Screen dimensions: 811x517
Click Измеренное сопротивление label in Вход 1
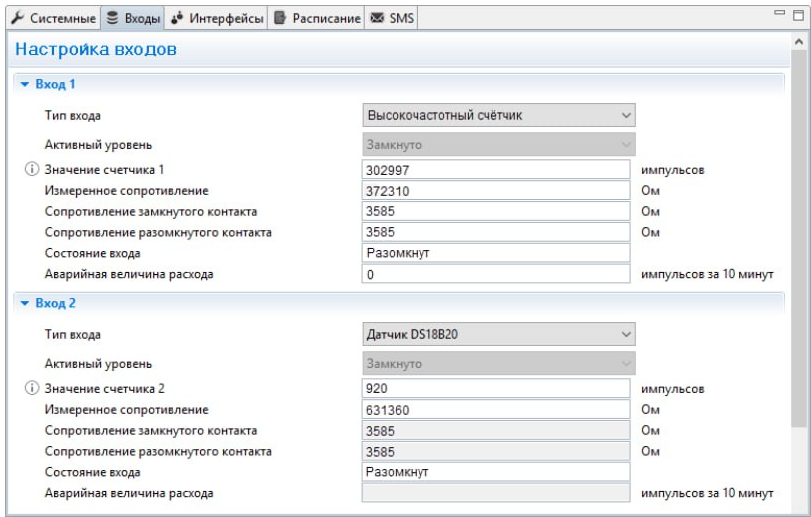click(126, 191)
